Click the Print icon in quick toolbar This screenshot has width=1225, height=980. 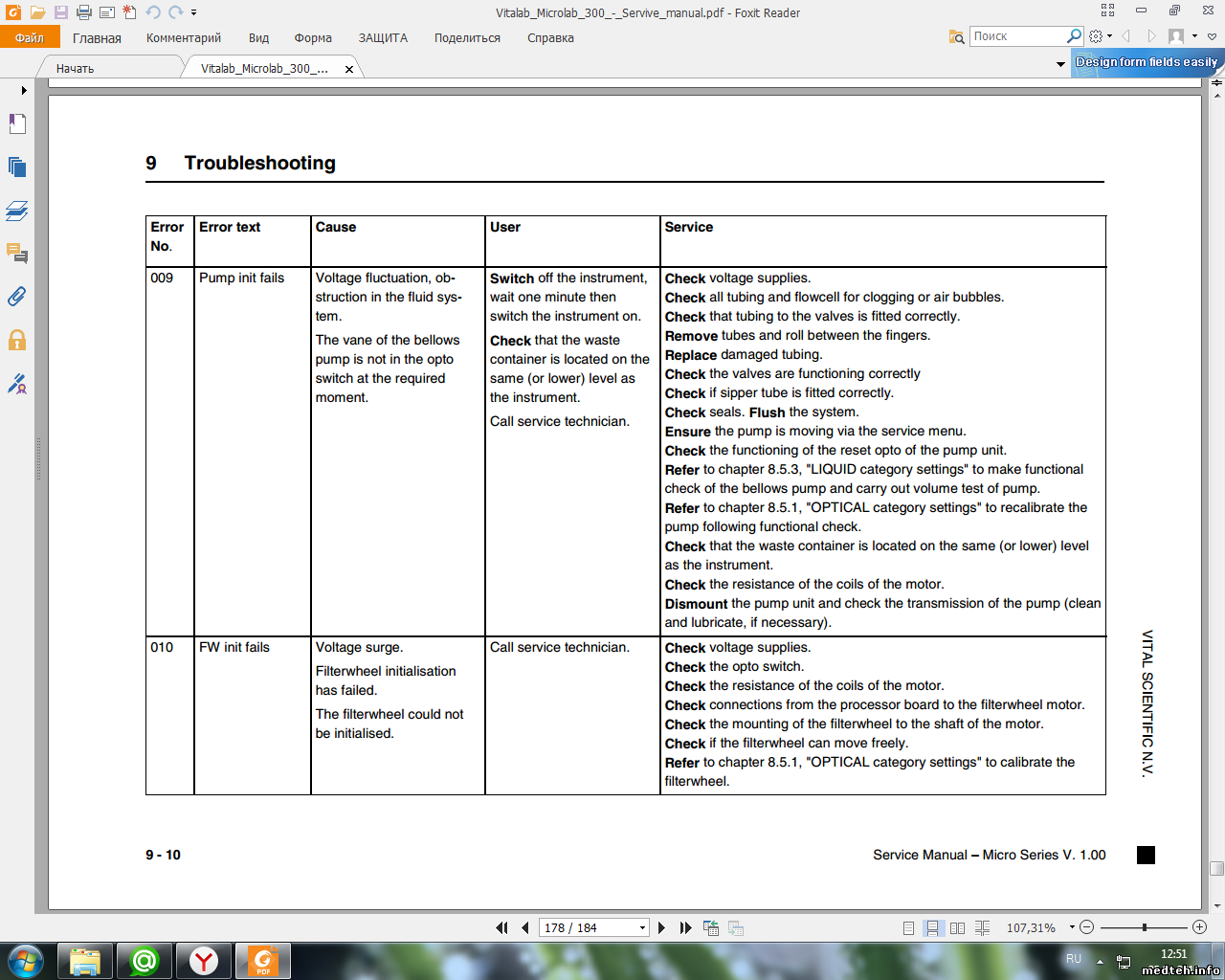coord(83,12)
